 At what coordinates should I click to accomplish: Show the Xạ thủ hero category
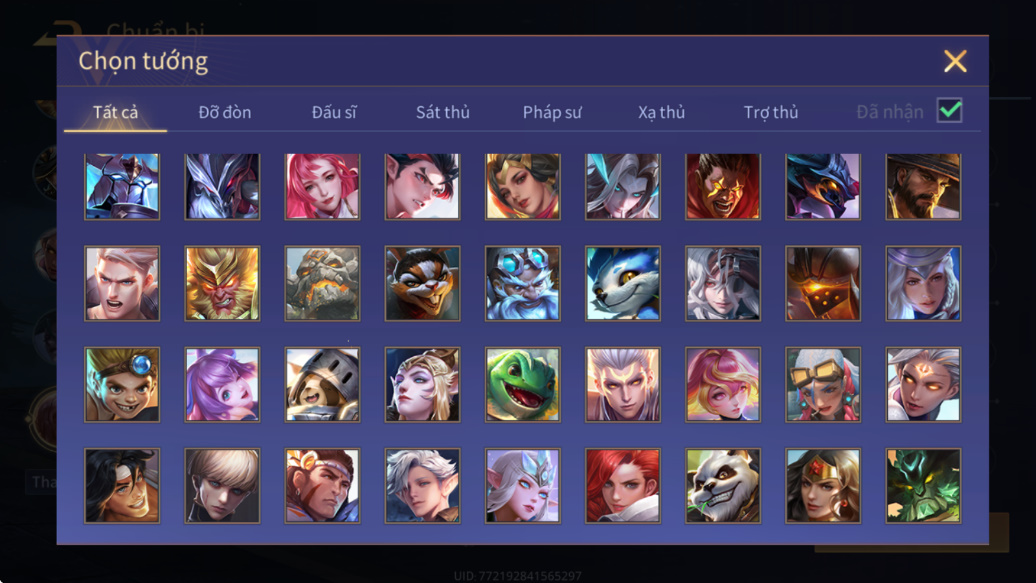click(x=661, y=112)
